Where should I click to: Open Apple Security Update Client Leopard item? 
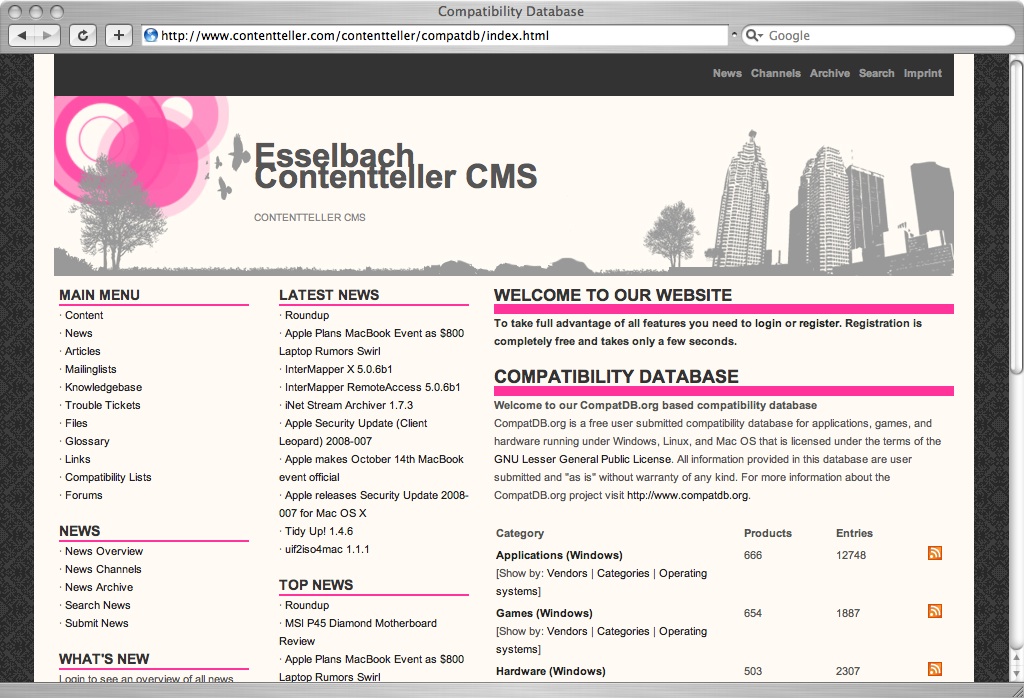tap(353, 432)
